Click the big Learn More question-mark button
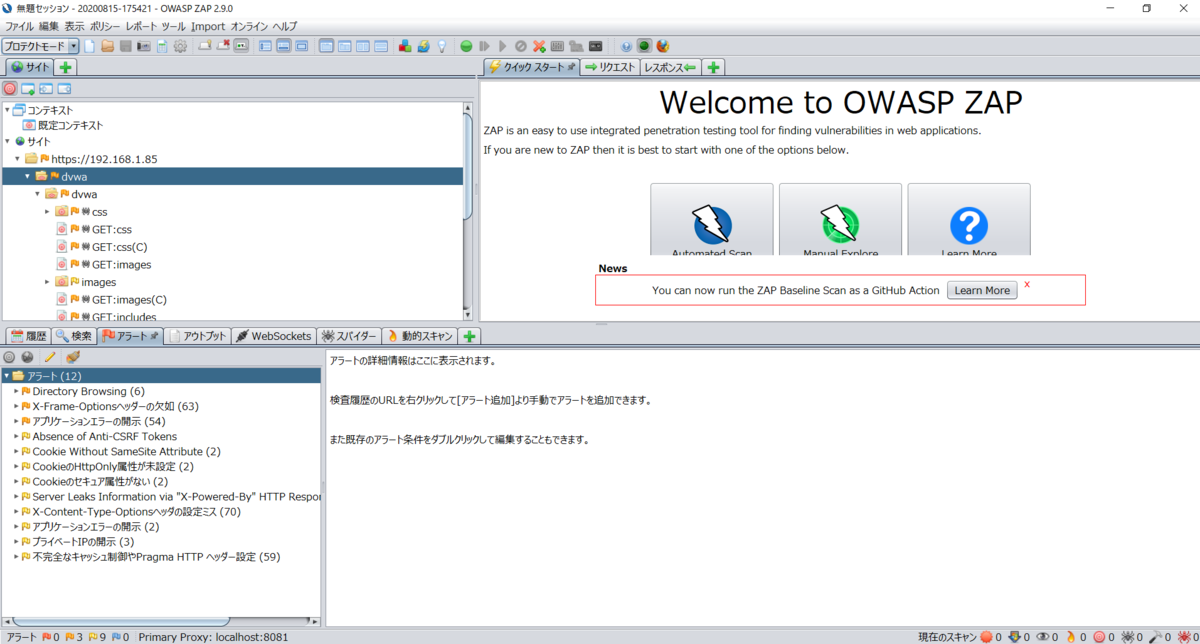The width and height of the screenshot is (1200, 644). pyautogui.click(x=968, y=220)
